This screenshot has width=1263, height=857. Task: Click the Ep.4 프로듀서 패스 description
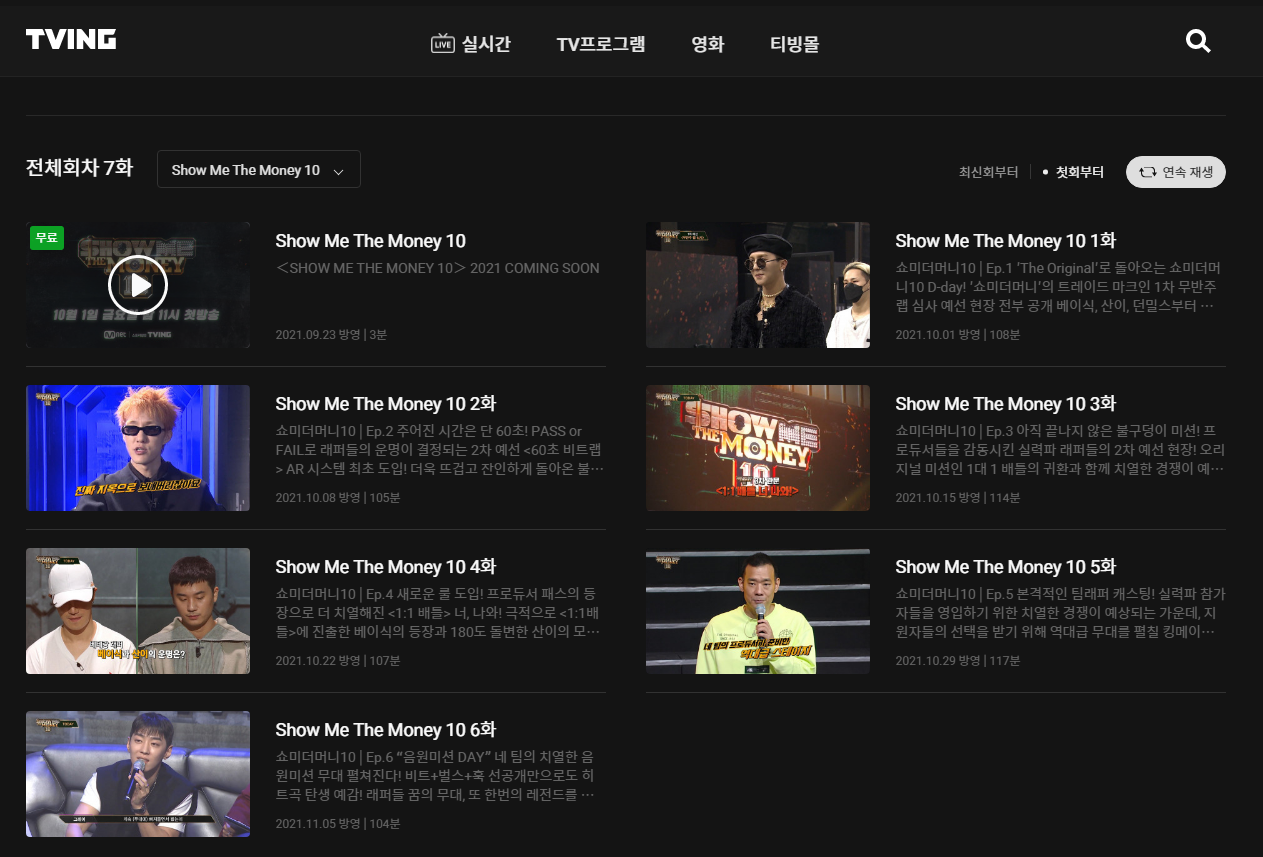pos(440,613)
